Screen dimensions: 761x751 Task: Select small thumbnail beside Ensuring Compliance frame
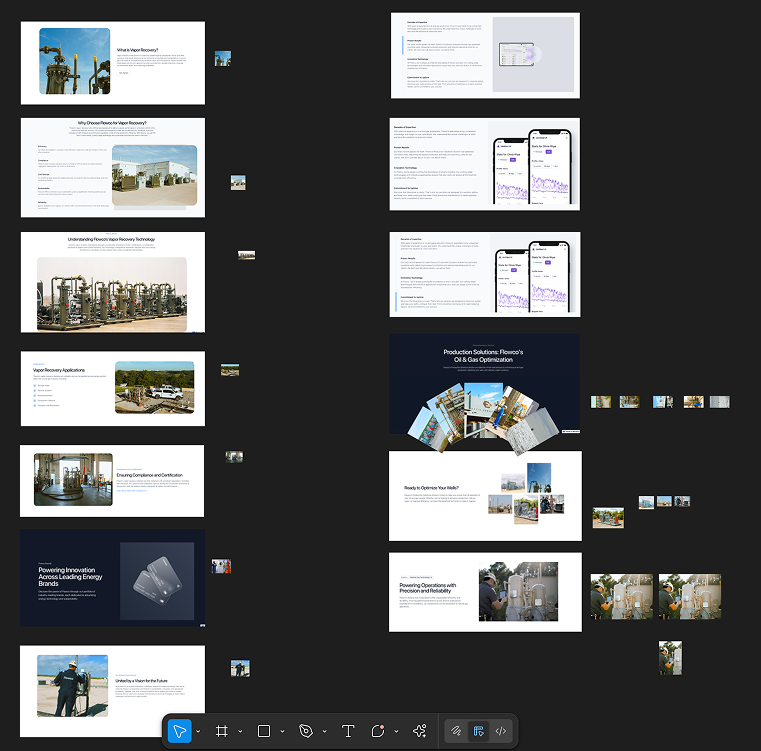[234, 456]
